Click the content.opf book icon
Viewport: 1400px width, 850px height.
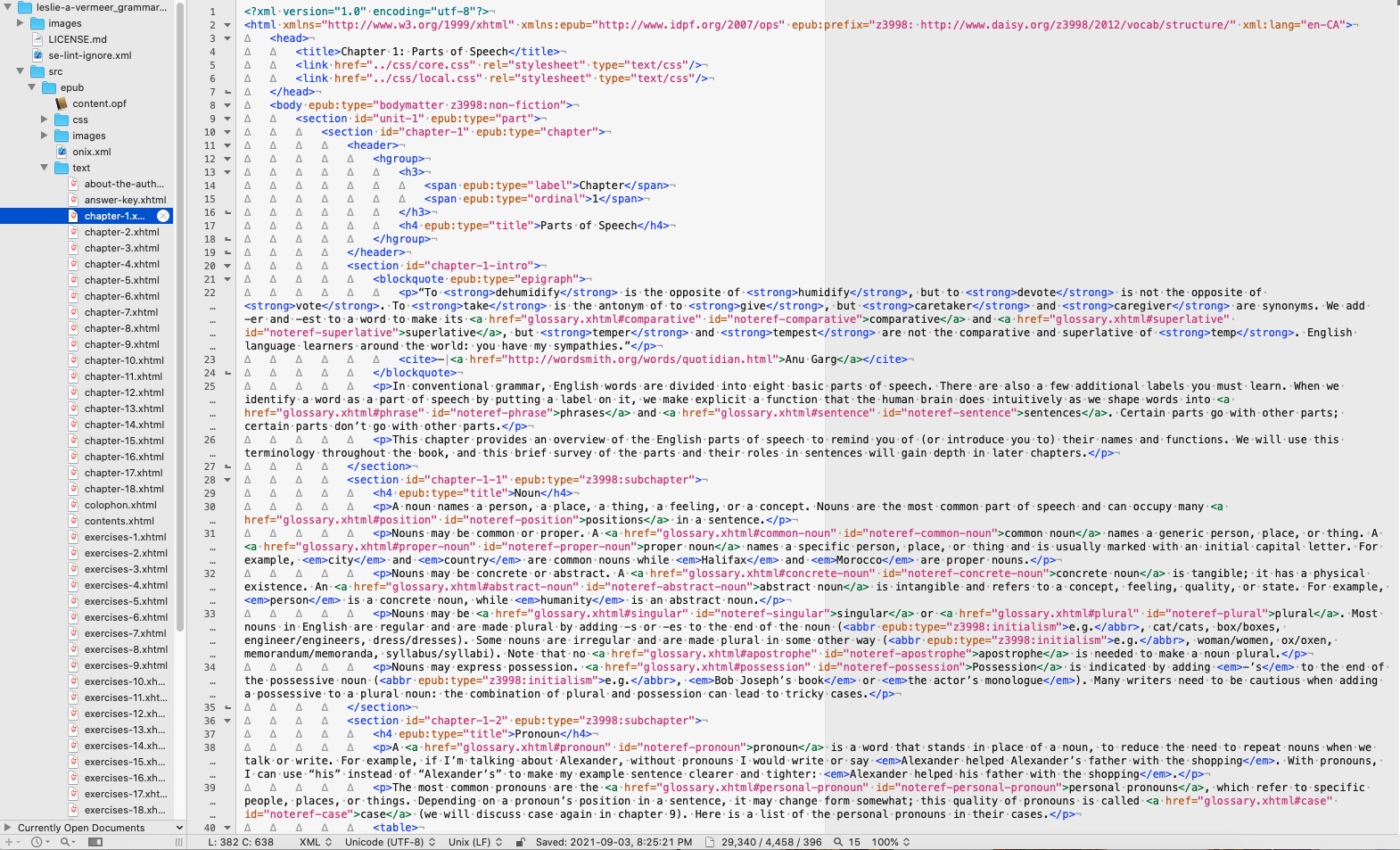62,103
